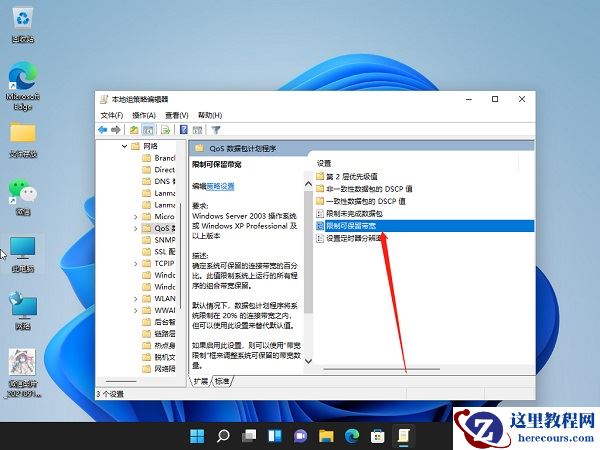The image size is (600, 450).
Task: Select the Branc... folder in tree
Action: (158, 158)
